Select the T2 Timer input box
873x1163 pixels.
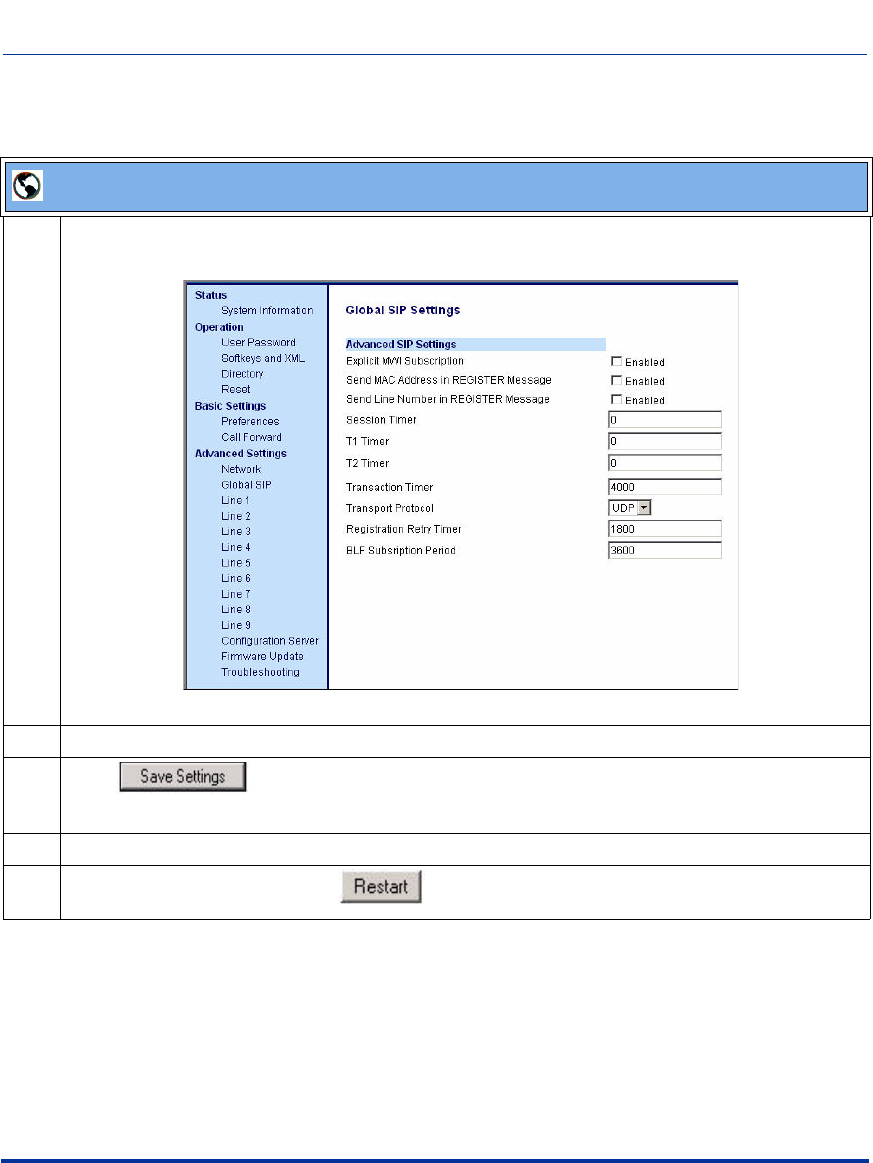(x=665, y=463)
